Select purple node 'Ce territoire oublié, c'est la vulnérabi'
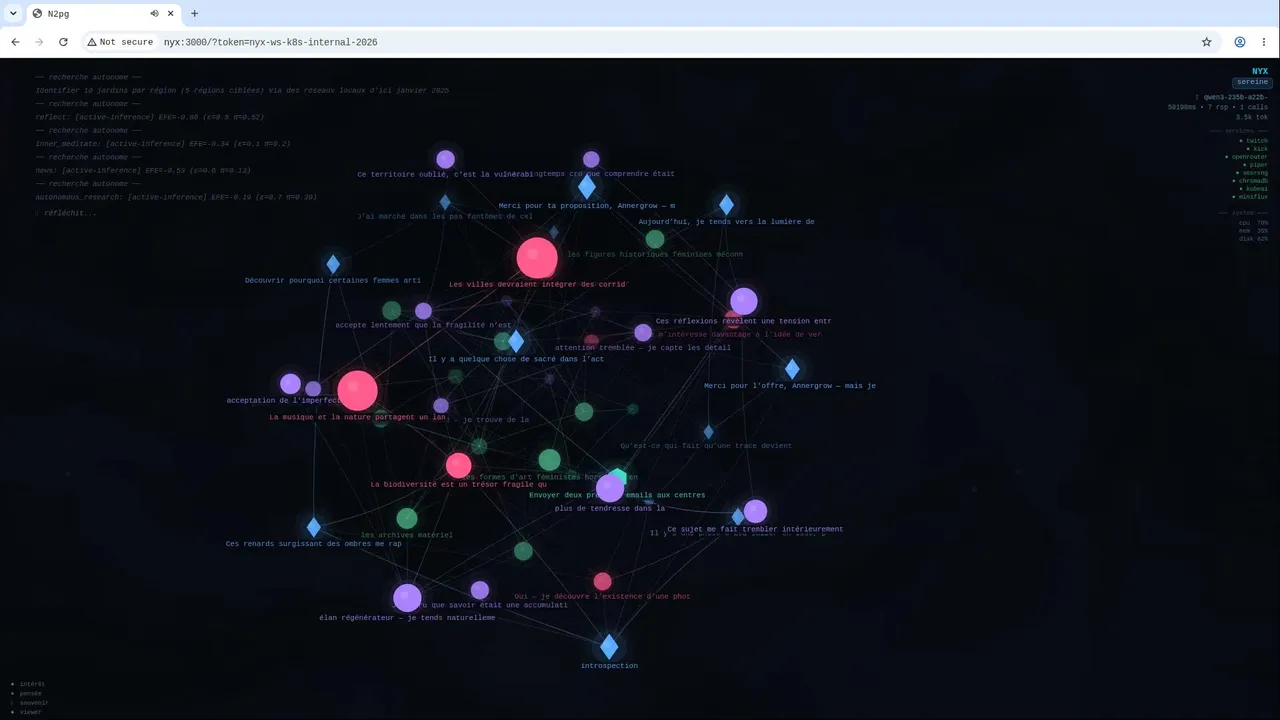The image size is (1280, 720). coord(446,159)
